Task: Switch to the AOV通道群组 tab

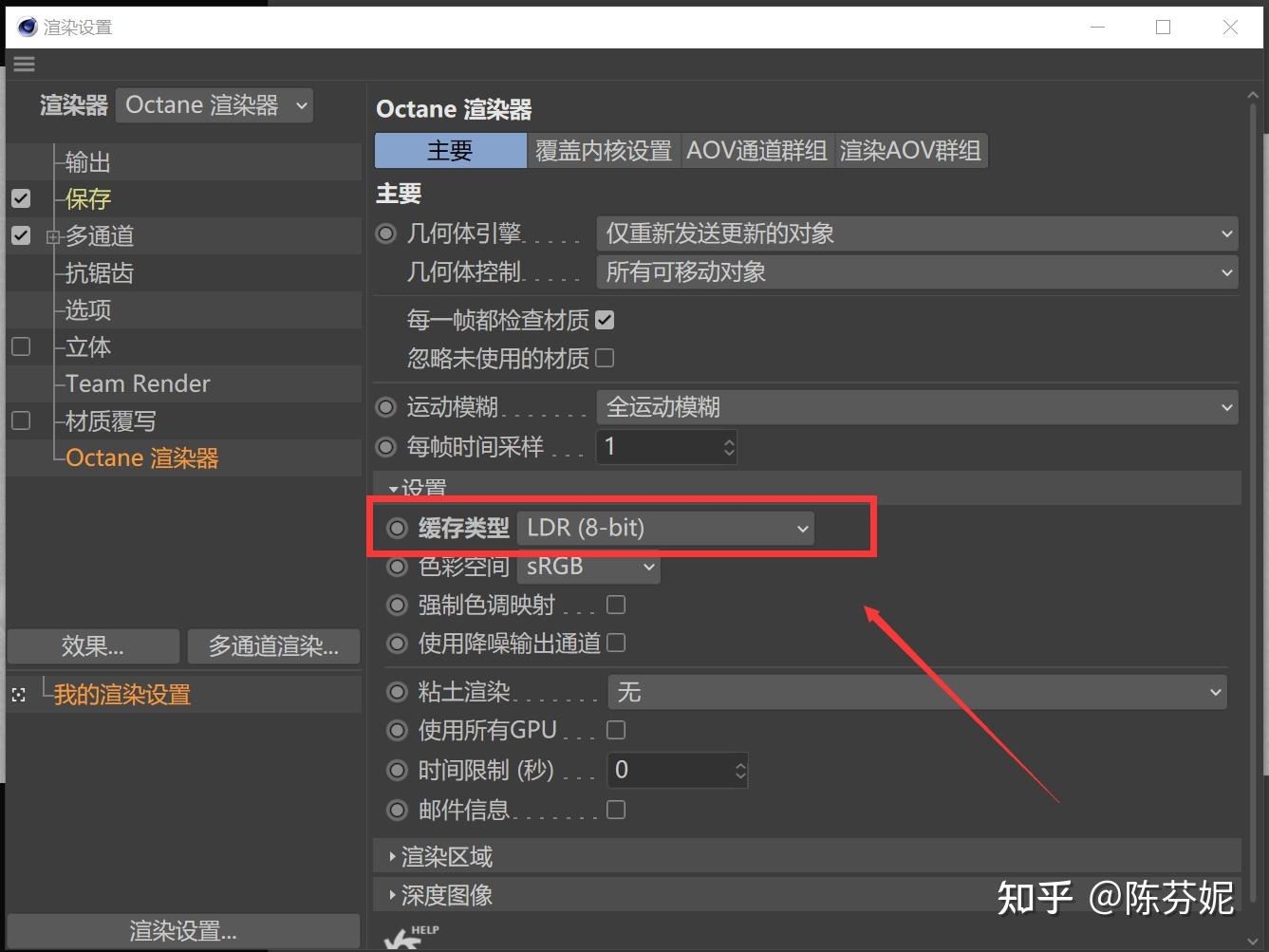Action: tap(756, 150)
